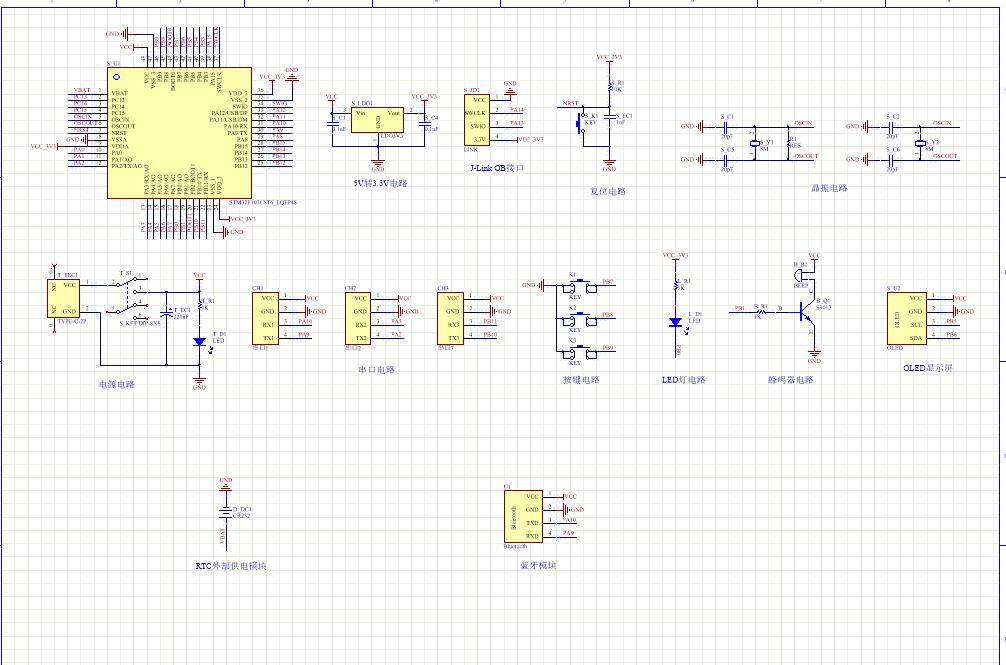Click the RTC外部供电模块 caption label

pos(231,566)
